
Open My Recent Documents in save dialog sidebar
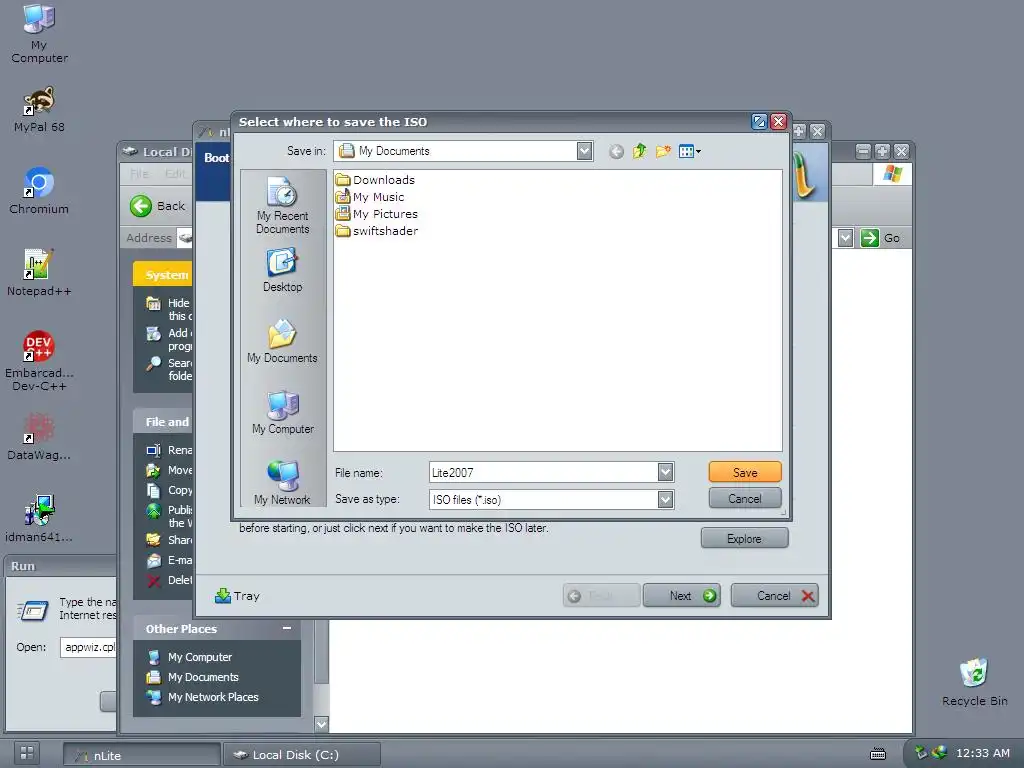pyautogui.click(x=282, y=206)
